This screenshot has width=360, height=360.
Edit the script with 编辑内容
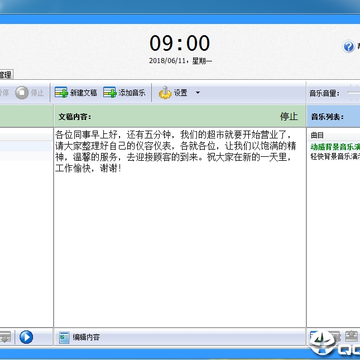pyautogui.click(x=79, y=338)
